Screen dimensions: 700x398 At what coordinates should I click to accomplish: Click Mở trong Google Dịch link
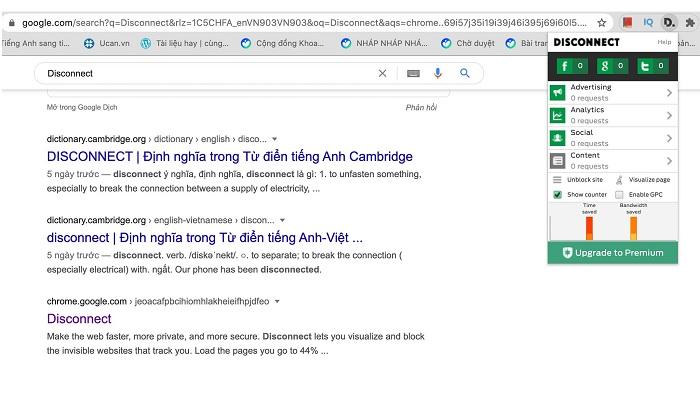[82, 107]
